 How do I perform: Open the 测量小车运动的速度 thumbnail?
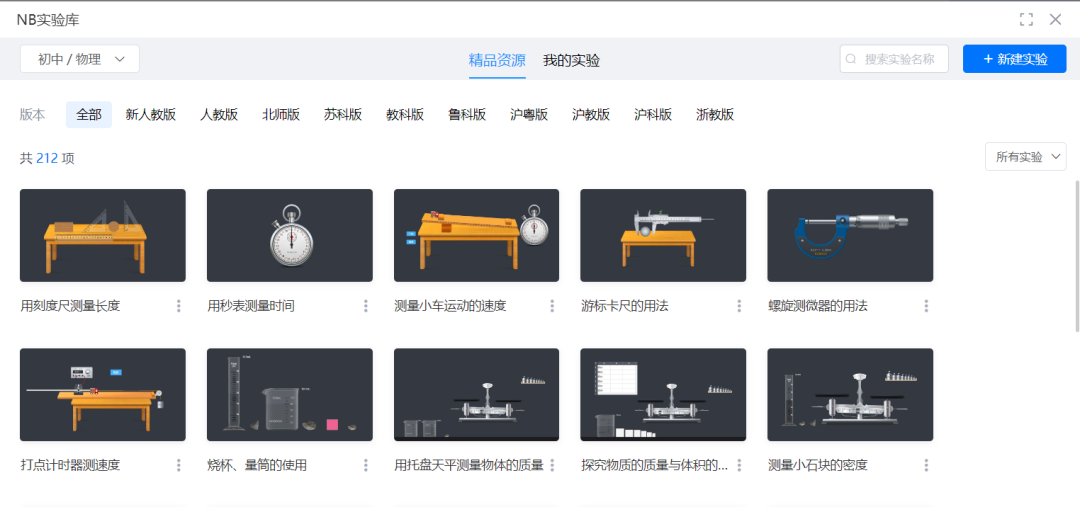[477, 236]
